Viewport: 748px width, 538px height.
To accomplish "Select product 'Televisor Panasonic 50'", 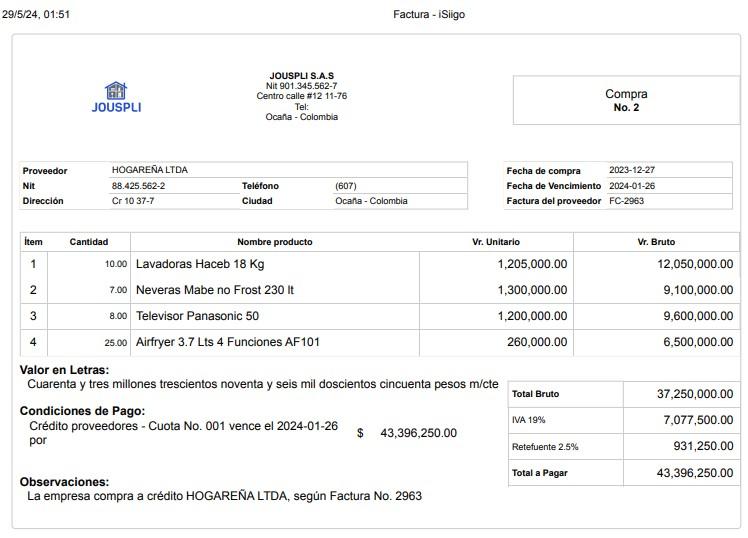I will 197,316.
